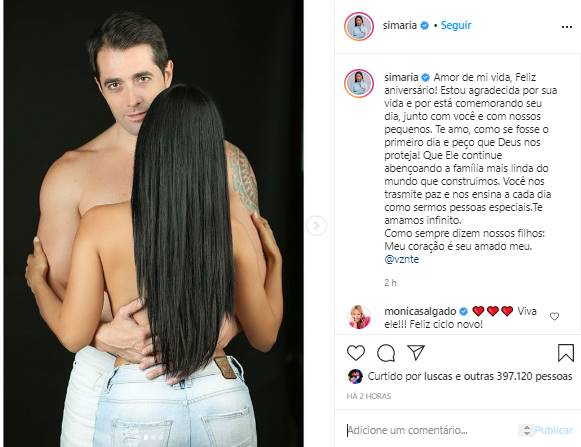Click the small avatar beside 'Curtido por'
Viewport: 581px width, 447px height.
[355, 376]
